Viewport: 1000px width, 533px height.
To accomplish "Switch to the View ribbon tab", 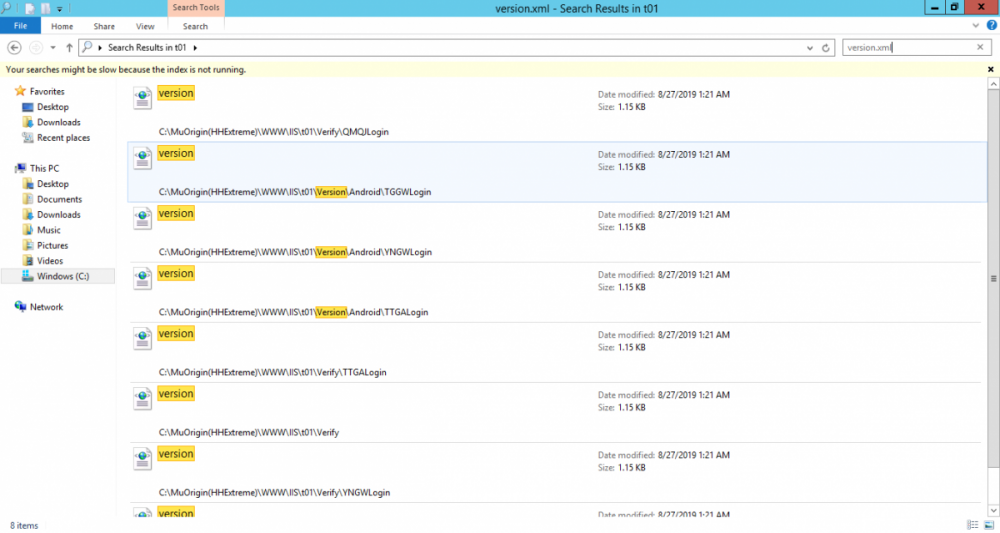I will pyautogui.click(x=145, y=26).
